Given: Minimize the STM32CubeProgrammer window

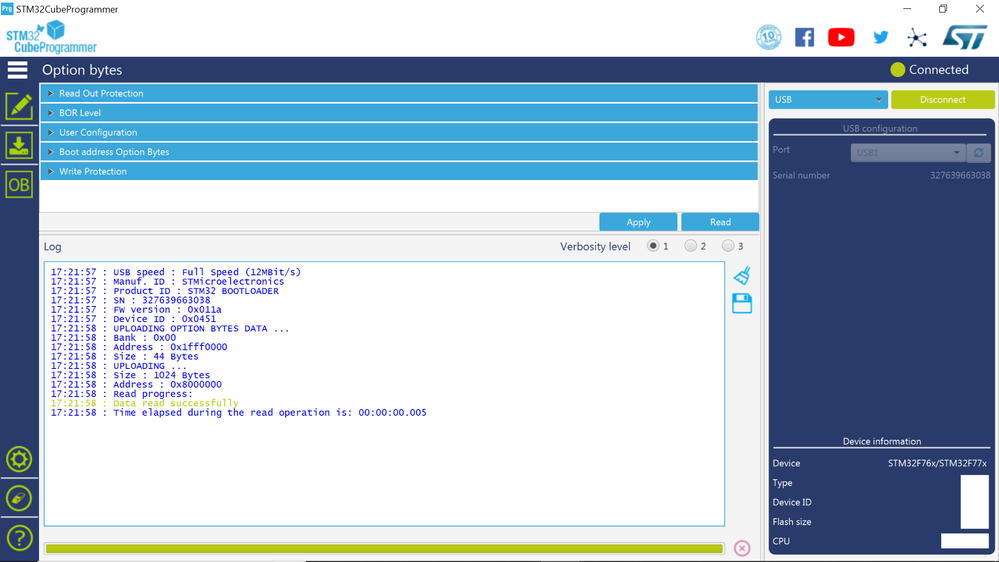Looking at the screenshot, I should (907, 9).
